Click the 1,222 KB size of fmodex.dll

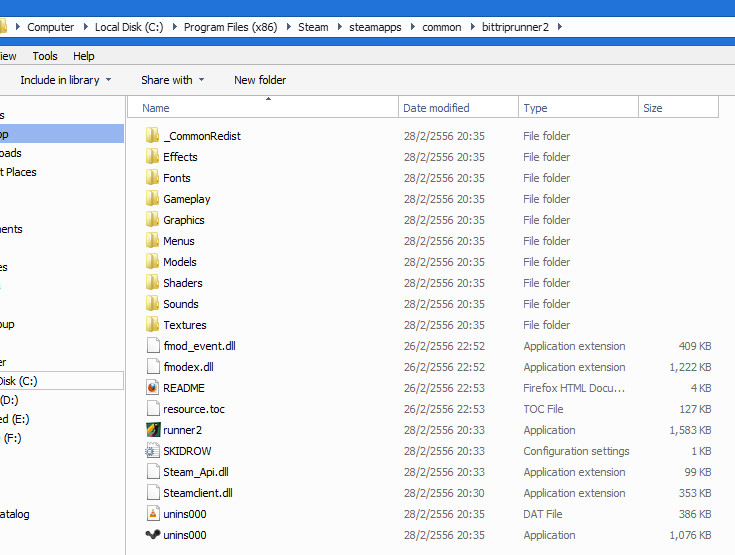point(690,367)
